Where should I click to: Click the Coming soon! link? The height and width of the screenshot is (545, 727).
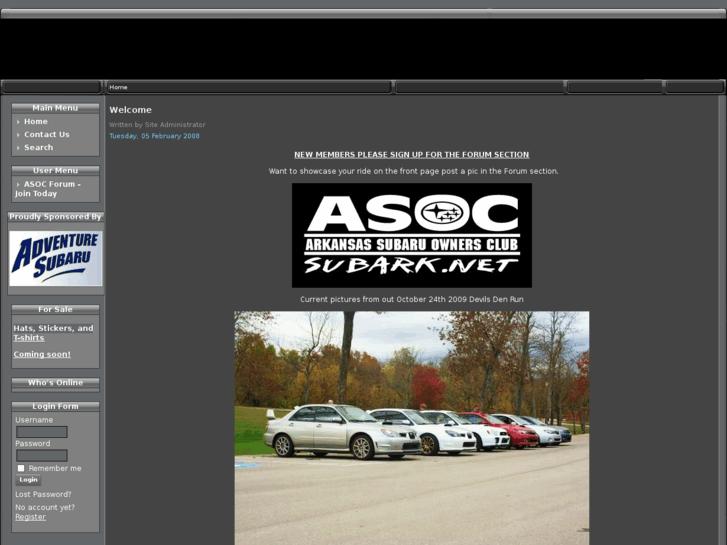coord(42,354)
